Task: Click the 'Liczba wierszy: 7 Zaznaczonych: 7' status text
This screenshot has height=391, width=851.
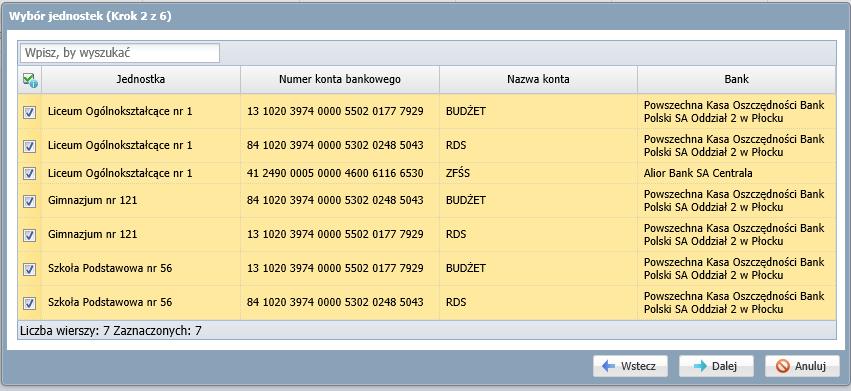Action: (111, 330)
